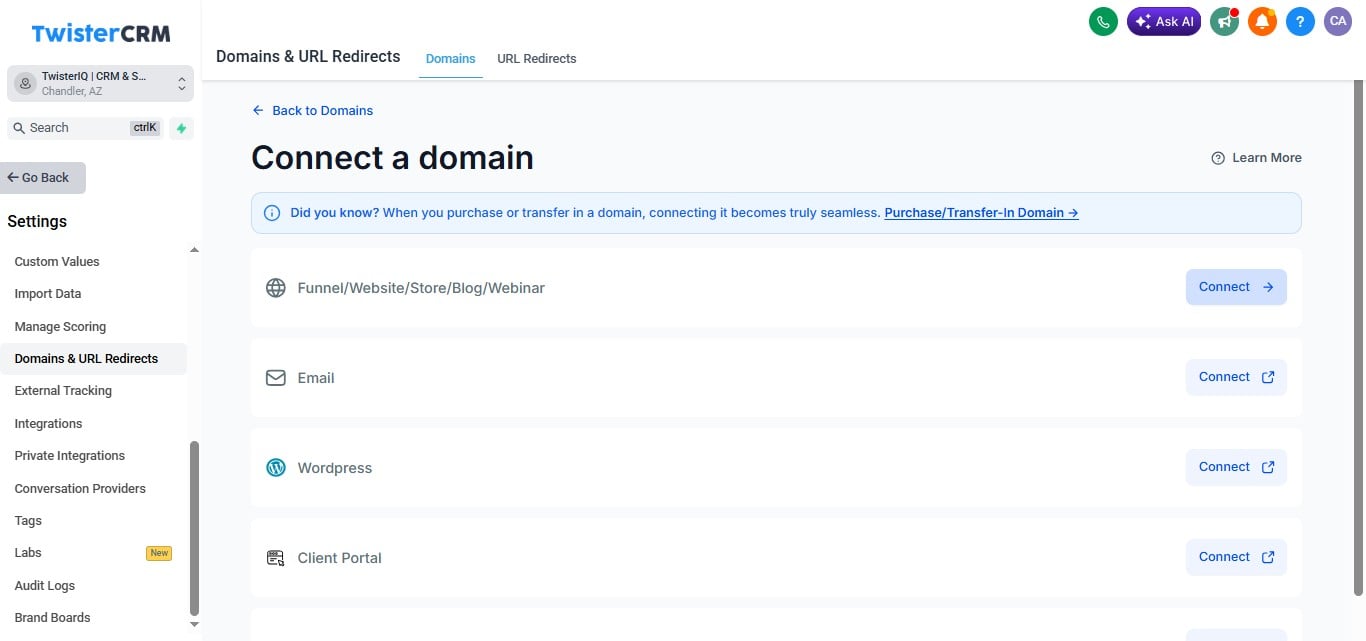Click into the Search field
The image size is (1366, 641).
coord(85,128)
